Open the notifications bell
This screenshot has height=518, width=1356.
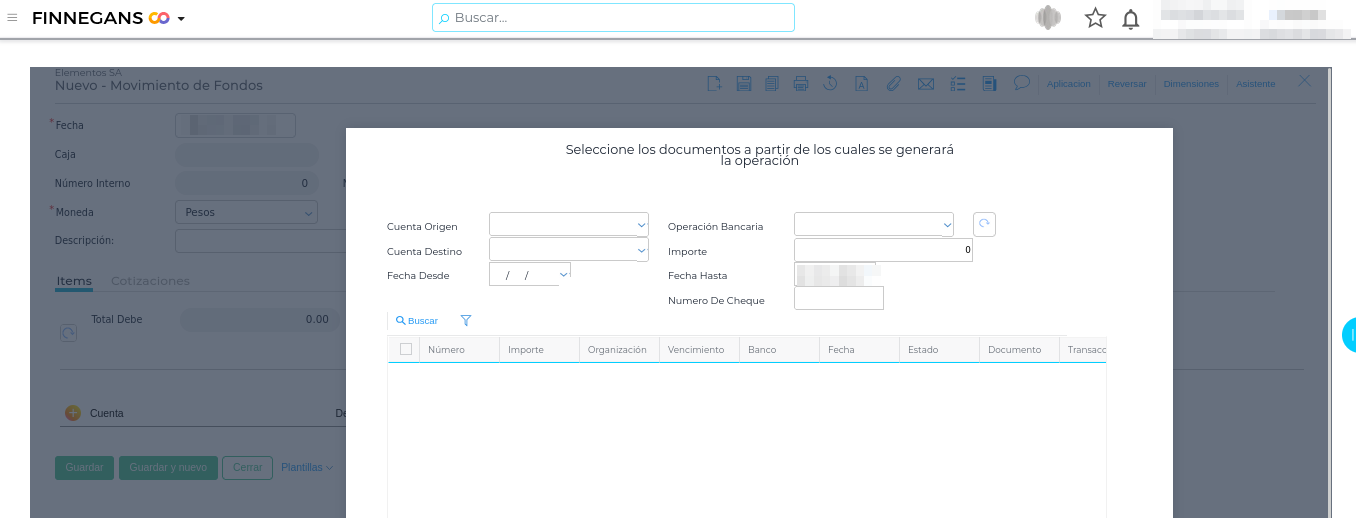1130,18
